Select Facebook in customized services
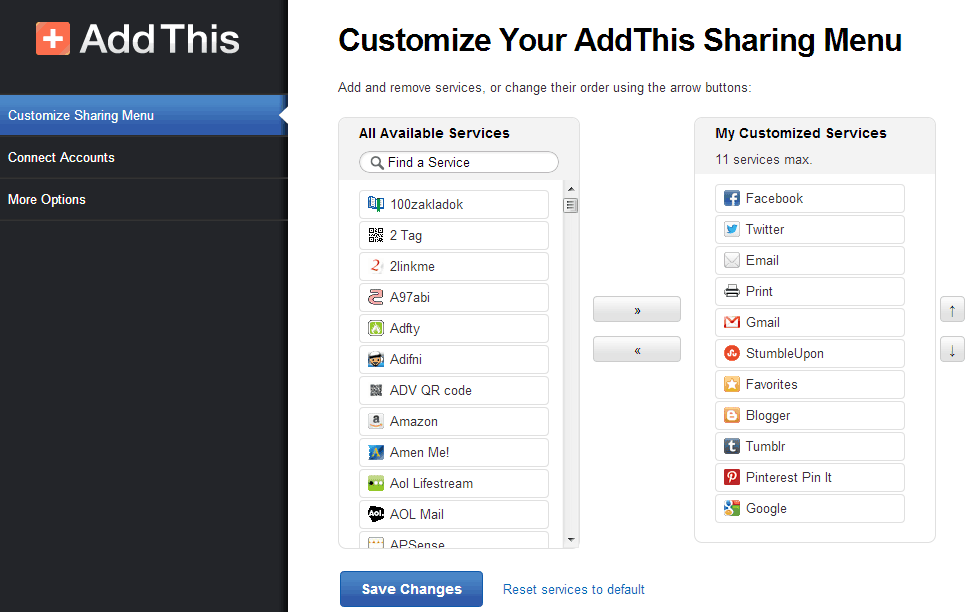This screenshot has width=978, height=612. (810, 198)
